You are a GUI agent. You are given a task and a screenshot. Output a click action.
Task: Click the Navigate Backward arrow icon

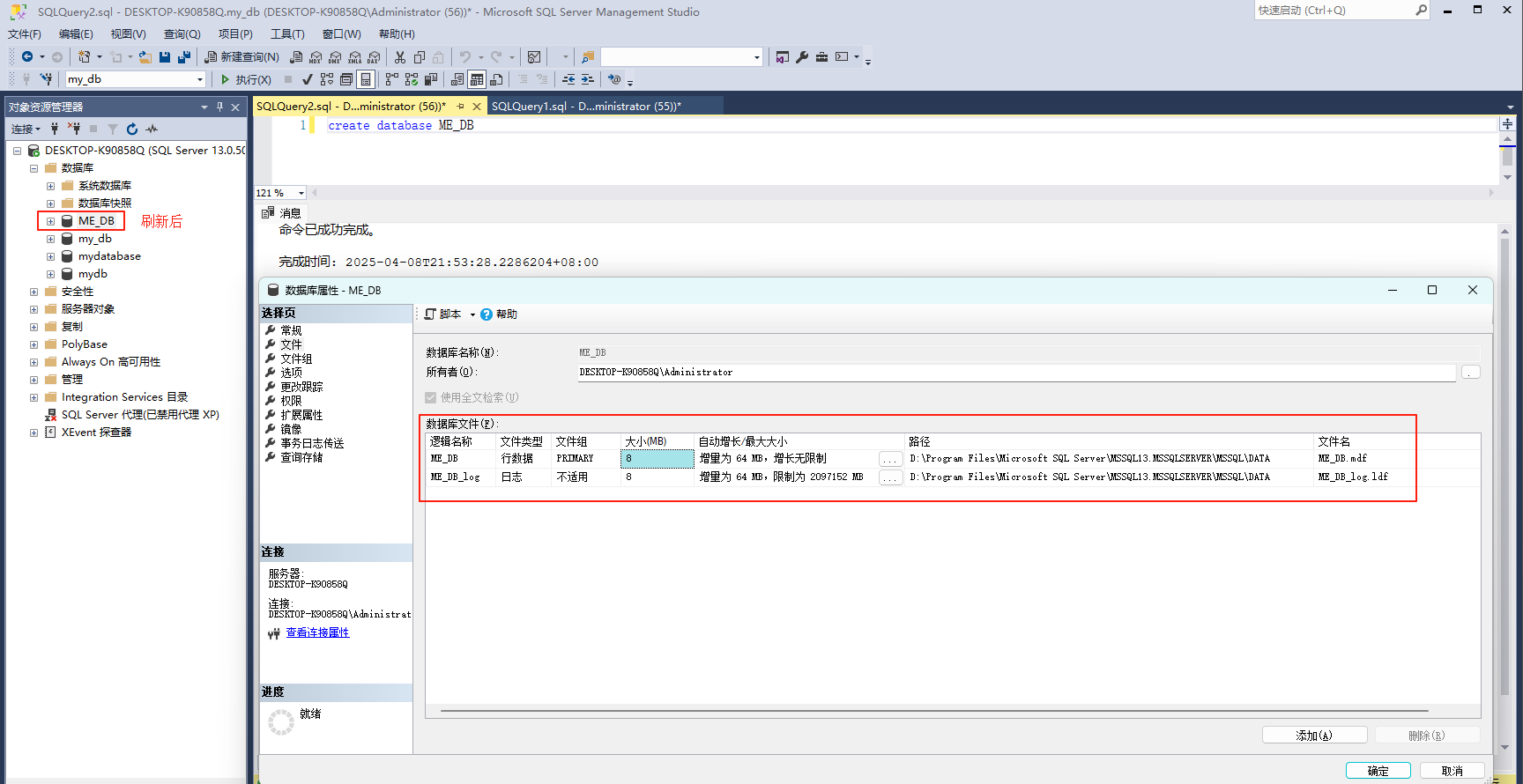click(27, 56)
